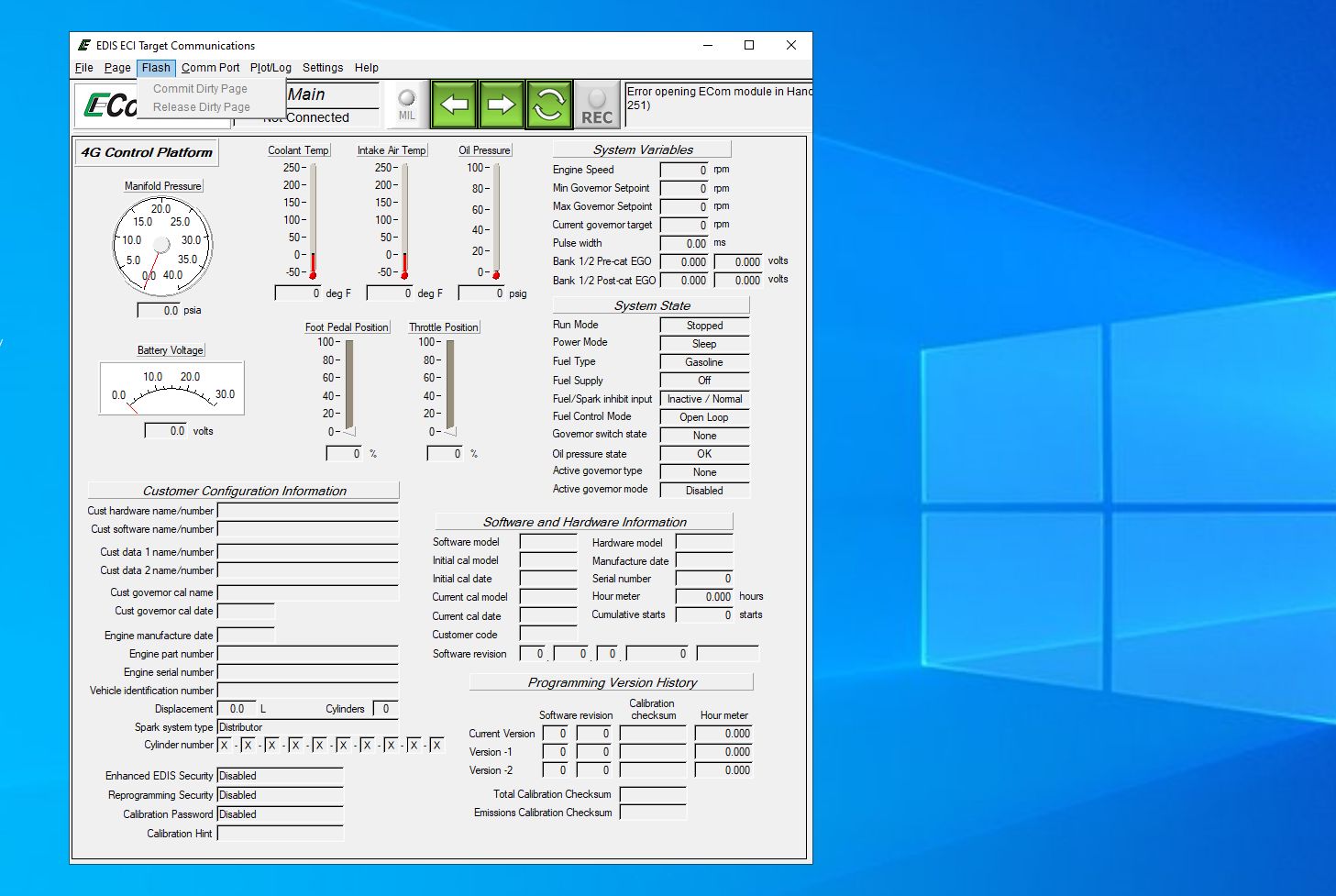This screenshot has height=896, width=1336.
Task: Click the green right arrow next page button
Action: pyautogui.click(x=501, y=105)
